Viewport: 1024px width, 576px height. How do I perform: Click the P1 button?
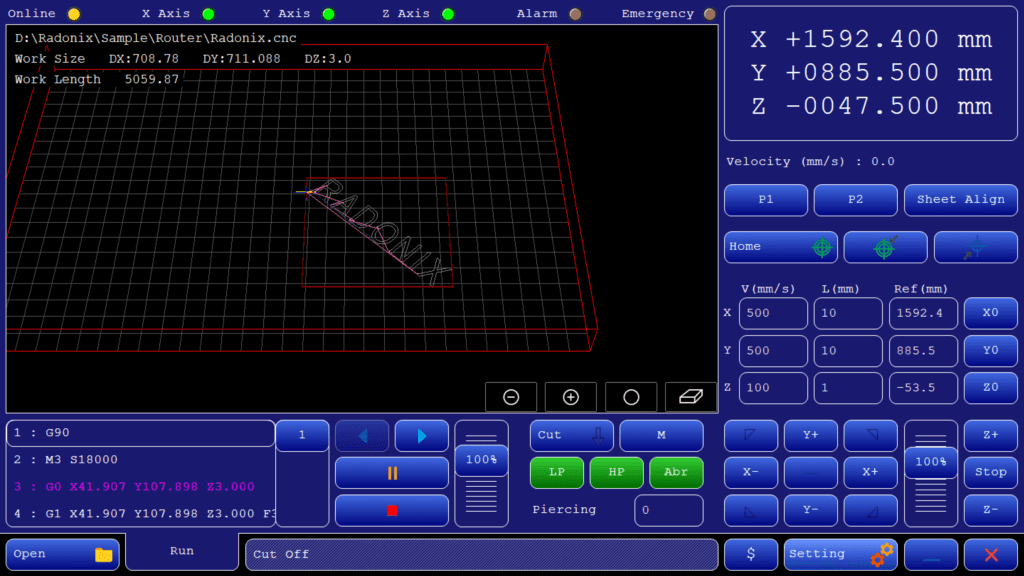(766, 200)
